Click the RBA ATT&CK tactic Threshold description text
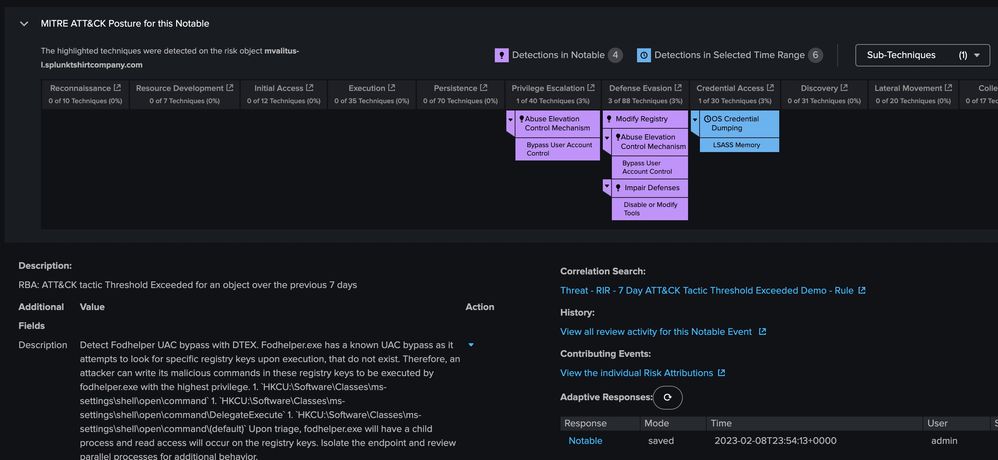 188,285
